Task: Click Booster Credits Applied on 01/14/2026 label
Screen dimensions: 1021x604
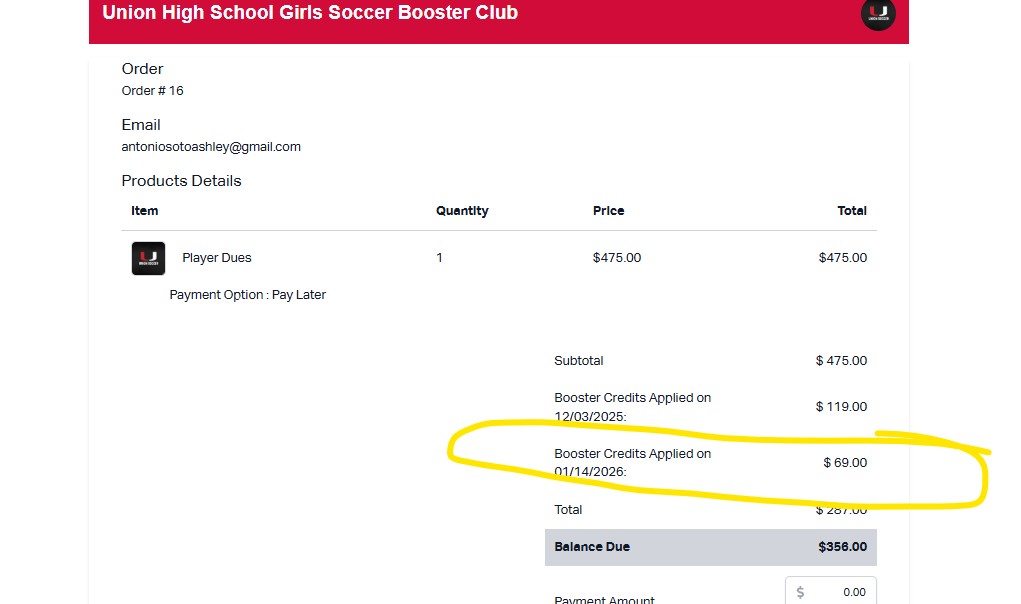Action: click(x=632, y=462)
